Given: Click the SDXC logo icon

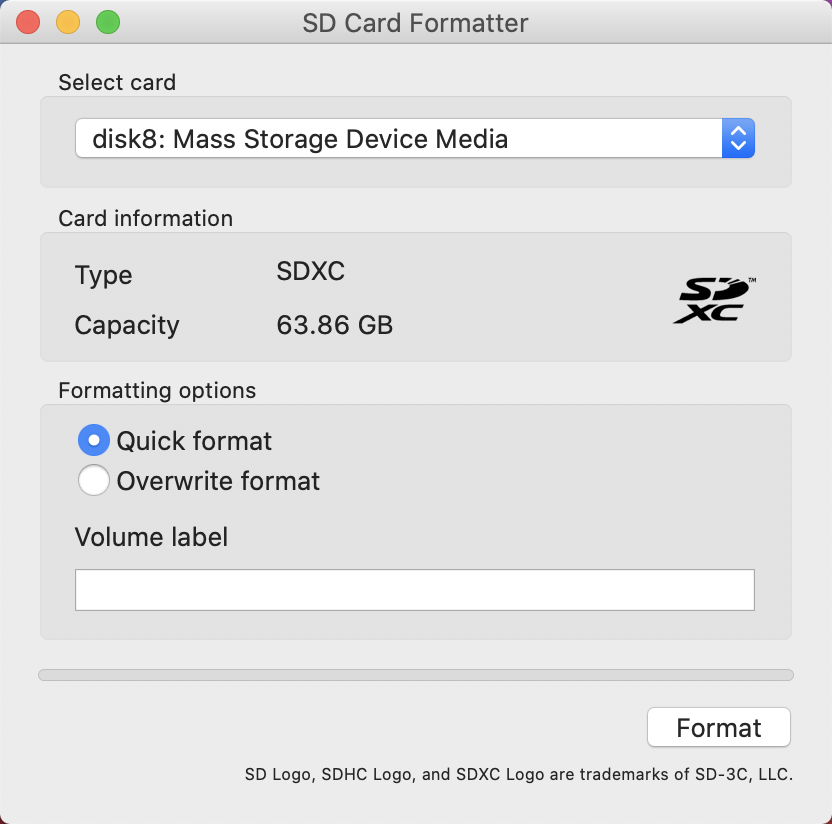Looking at the screenshot, I should [714, 300].
